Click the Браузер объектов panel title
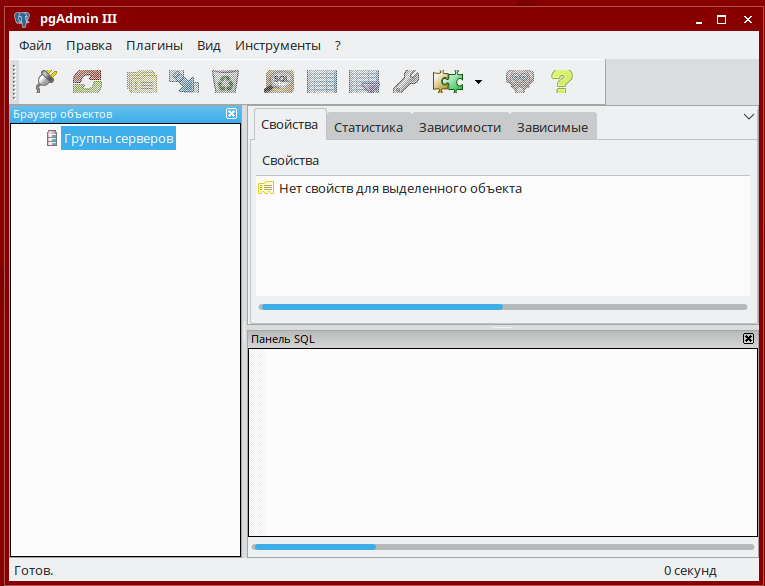Viewport: 765px width, 586px height. click(x=63, y=114)
